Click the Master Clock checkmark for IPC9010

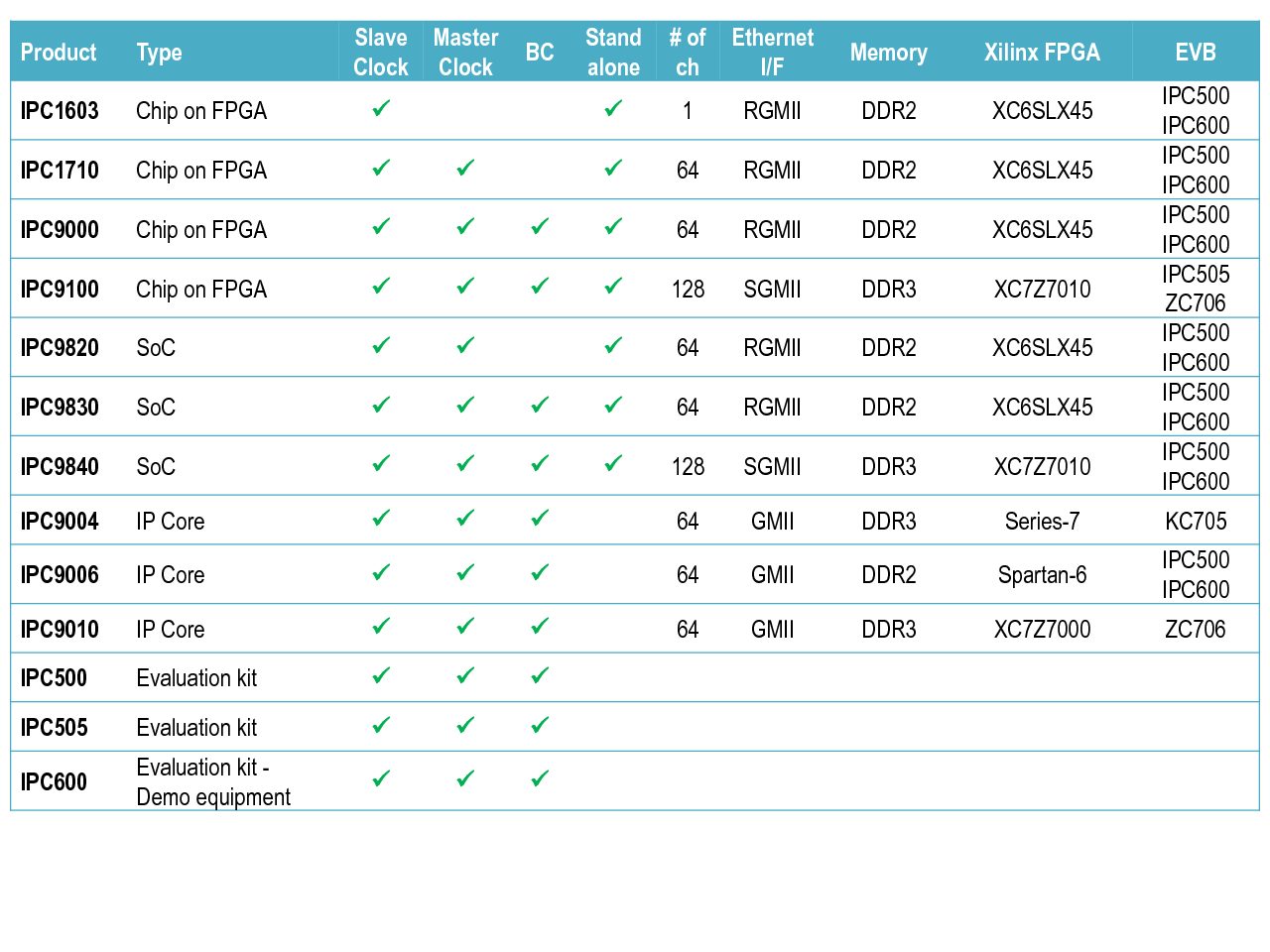(x=465, y=626)
